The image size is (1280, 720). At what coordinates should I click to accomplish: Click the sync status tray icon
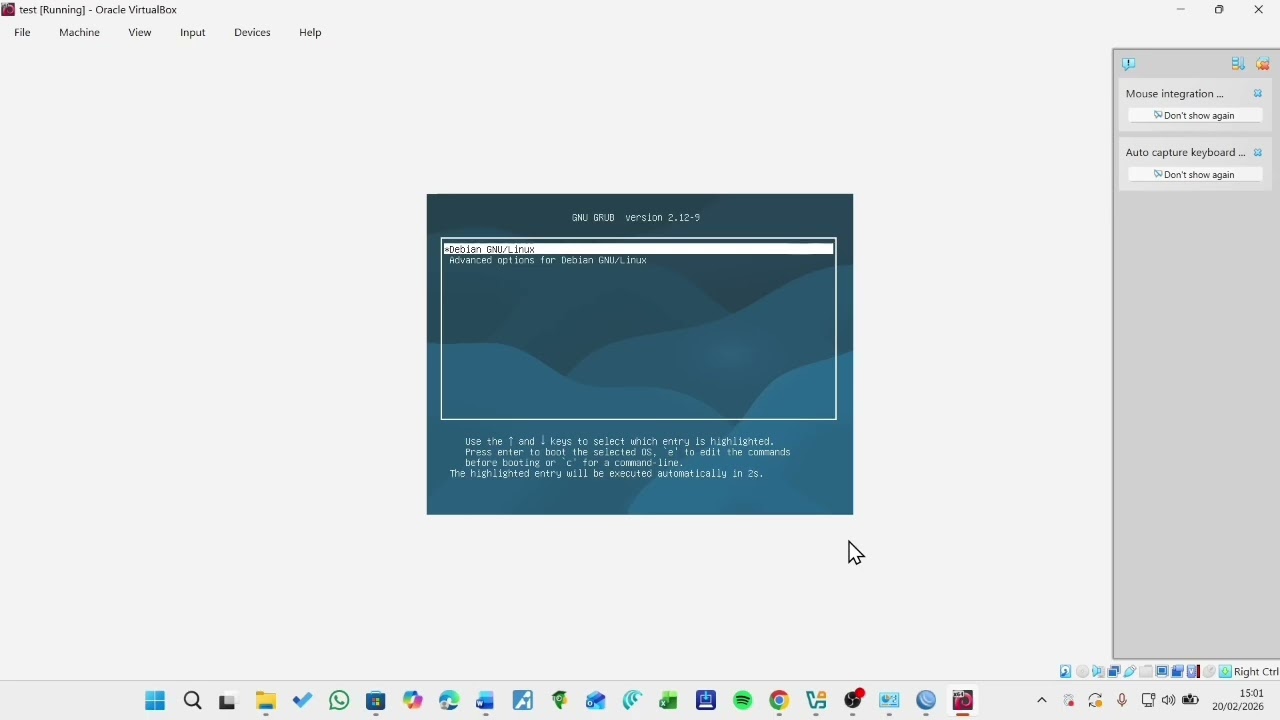point(1096,701)
